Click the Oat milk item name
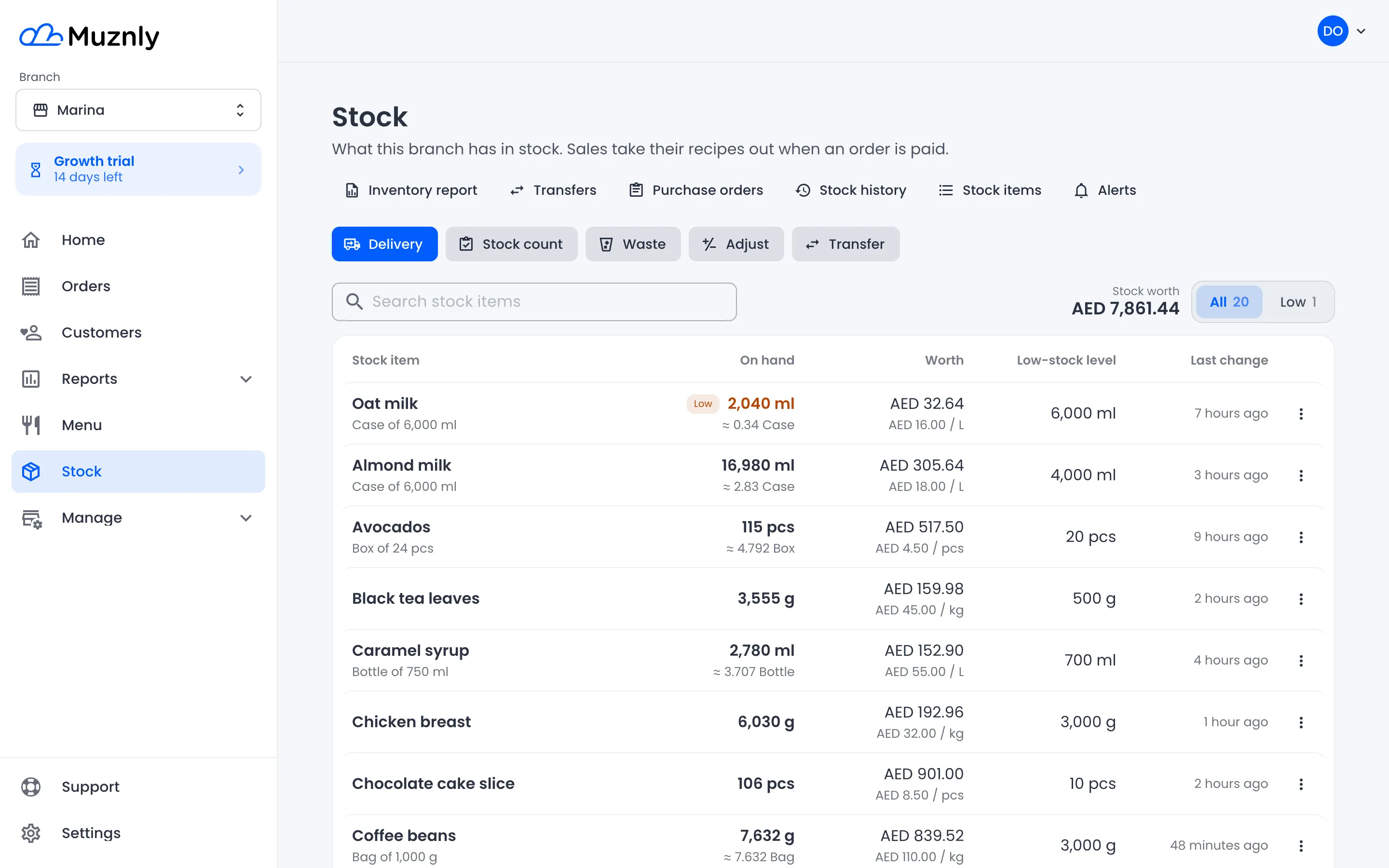 [x=384, y=404]
